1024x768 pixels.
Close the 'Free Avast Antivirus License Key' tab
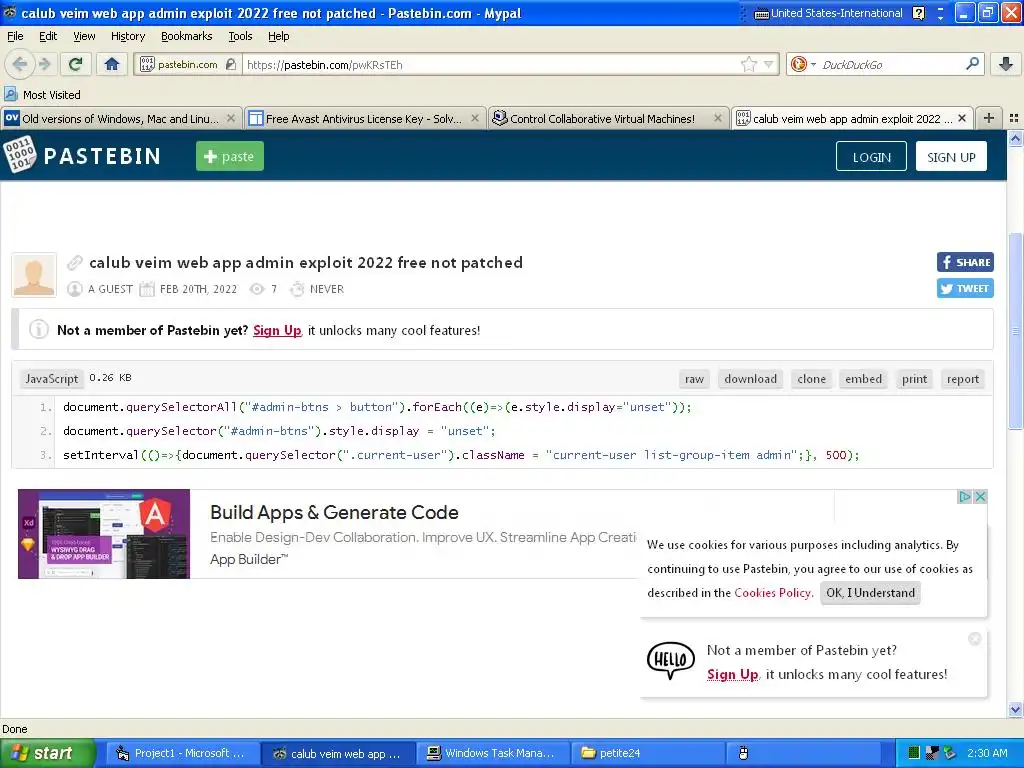coord(475,118)
